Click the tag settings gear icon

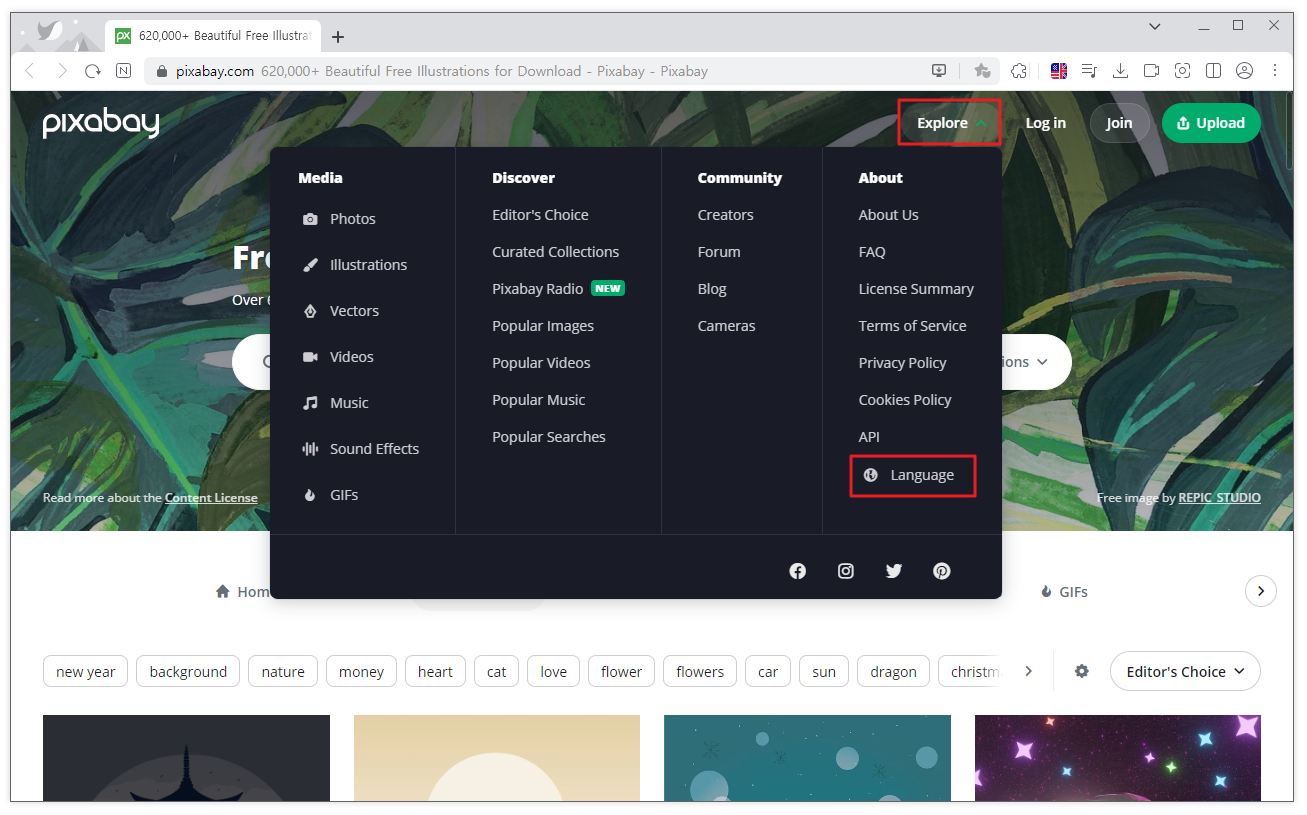point(1081,671)
